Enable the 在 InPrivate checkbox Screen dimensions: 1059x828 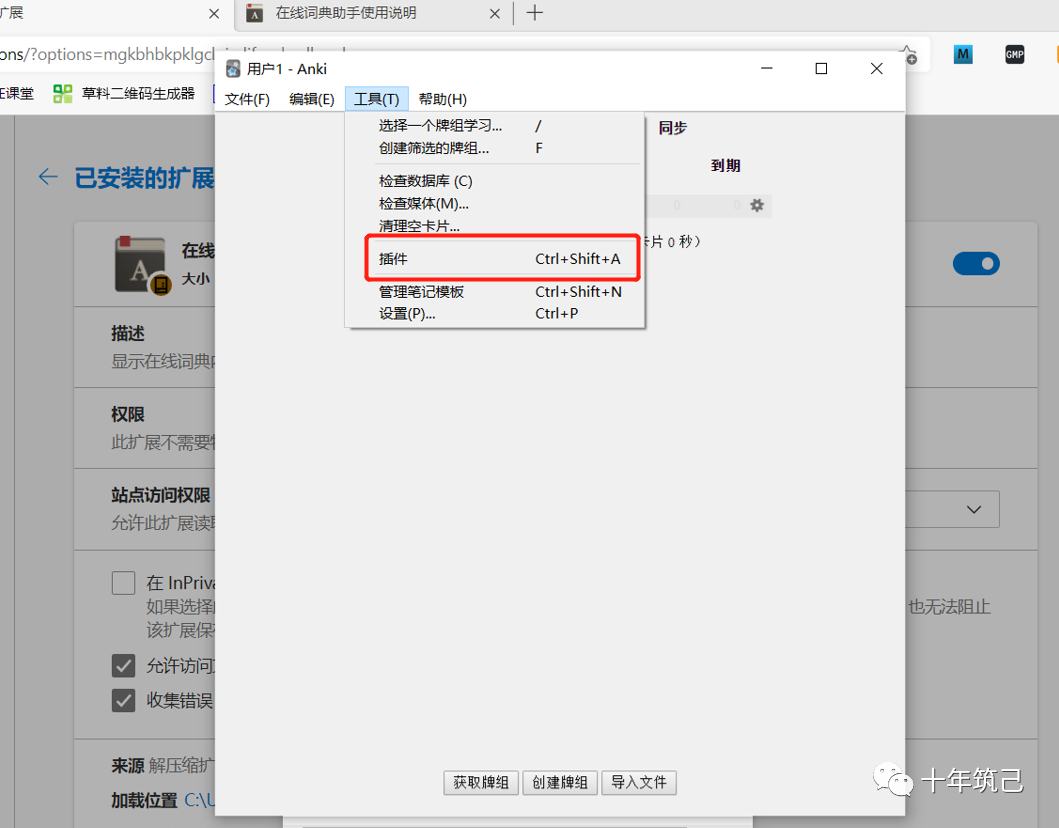point(124,583)
